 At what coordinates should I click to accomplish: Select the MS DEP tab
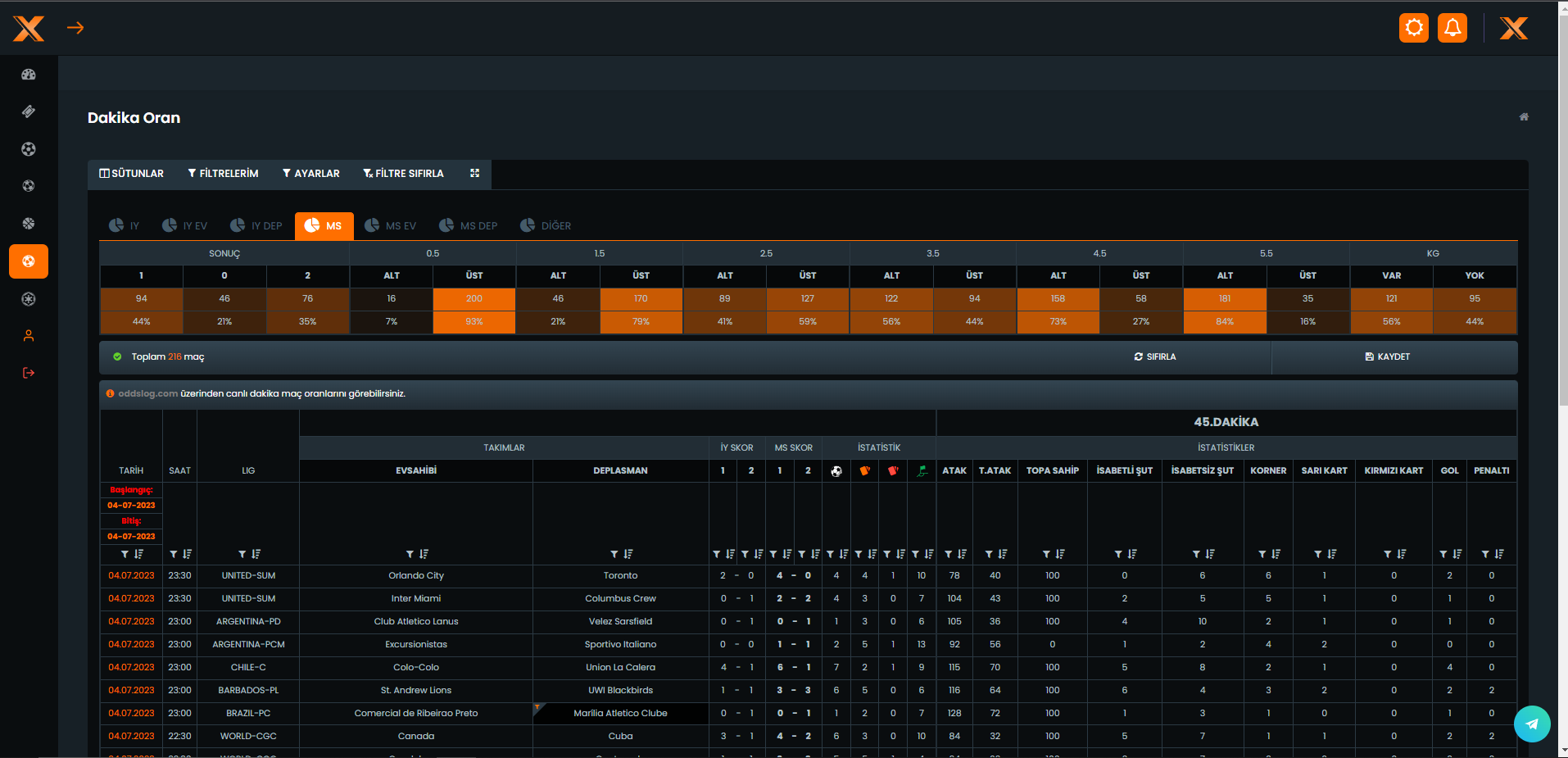[x=469, y=225]
